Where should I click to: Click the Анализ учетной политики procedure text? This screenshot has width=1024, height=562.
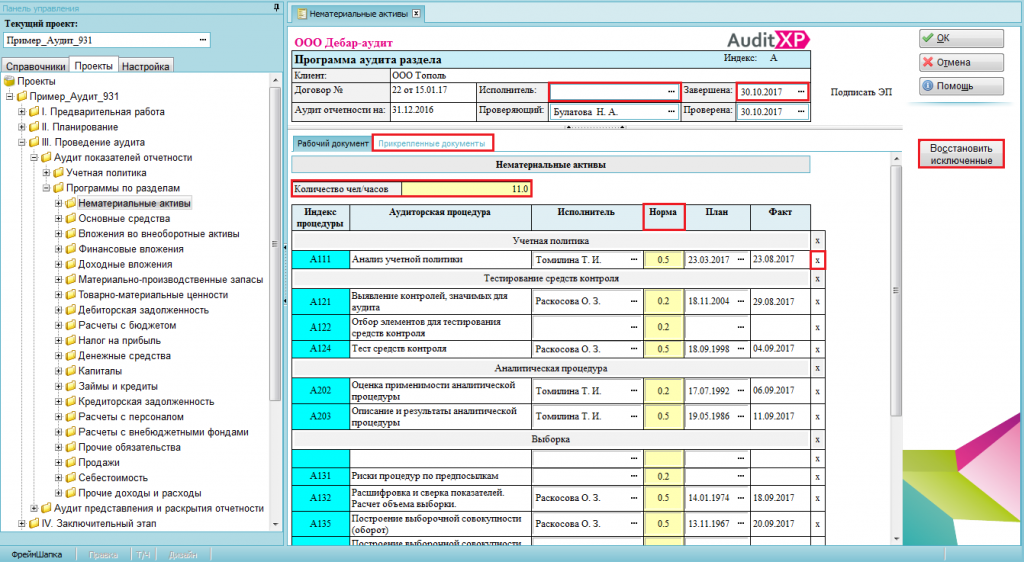click(x=407, y=260)
